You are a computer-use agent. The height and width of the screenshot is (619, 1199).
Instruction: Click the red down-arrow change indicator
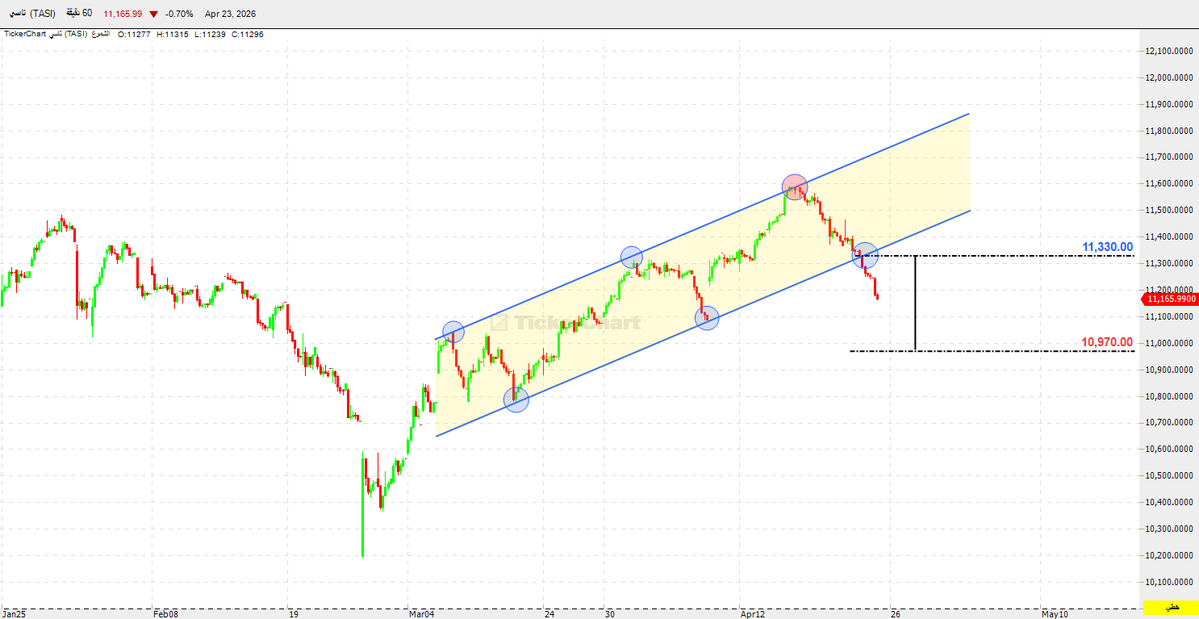pyautogui.click(x=154, y=15)
